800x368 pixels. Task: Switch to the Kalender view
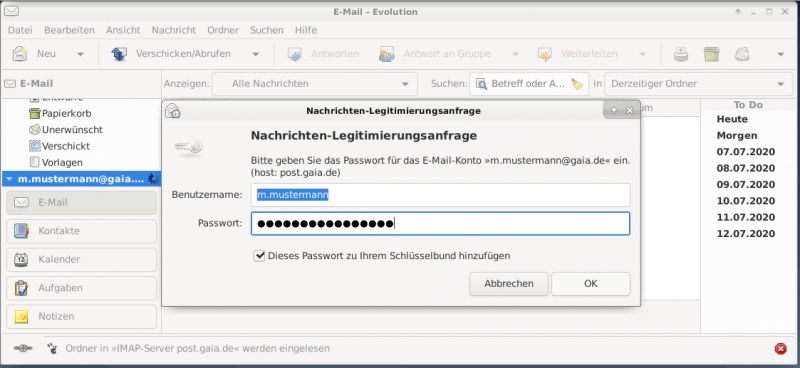coord(82,259)
